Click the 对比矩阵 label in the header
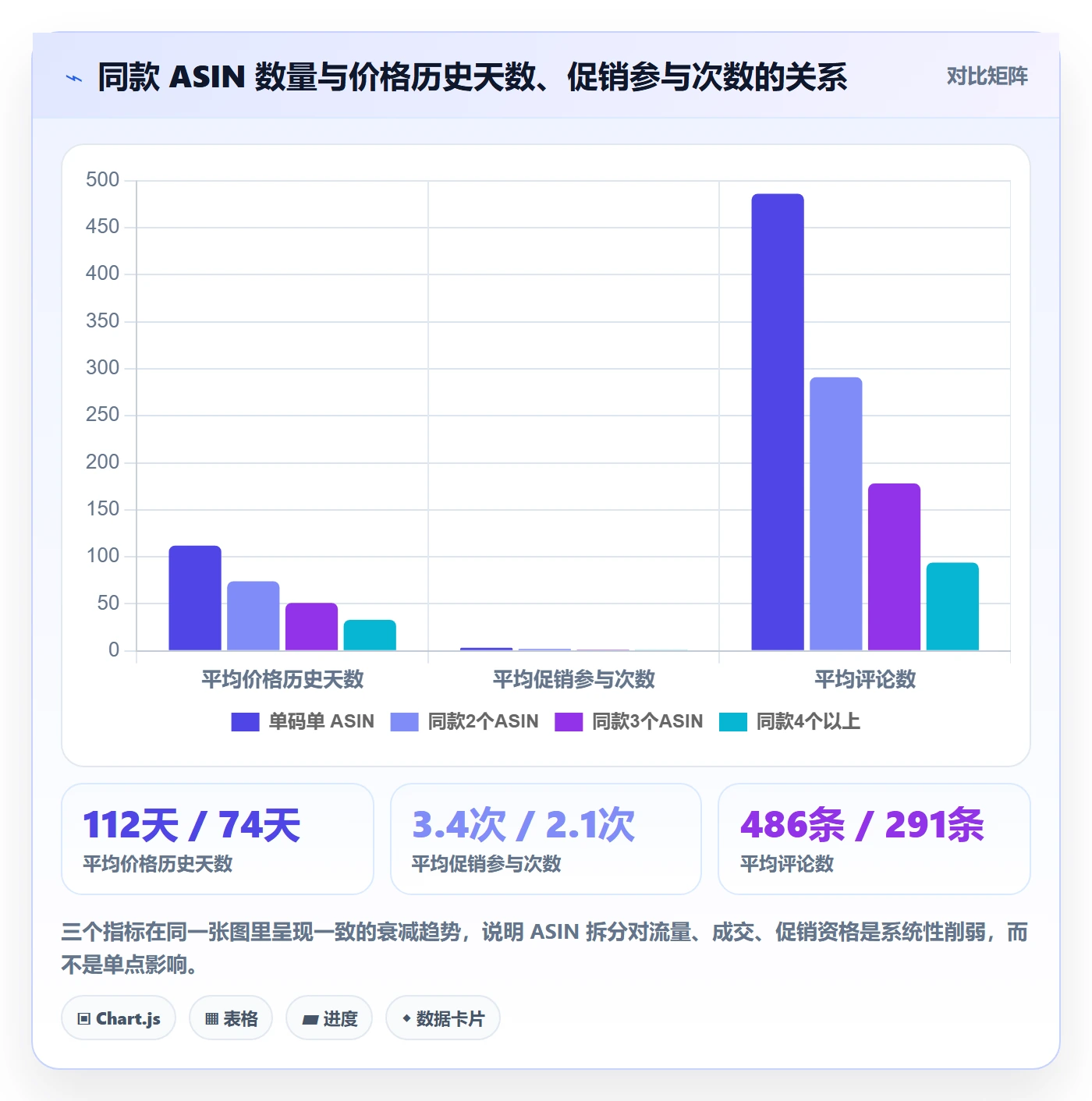The image size is (1092, 1101). coord(987,76)
